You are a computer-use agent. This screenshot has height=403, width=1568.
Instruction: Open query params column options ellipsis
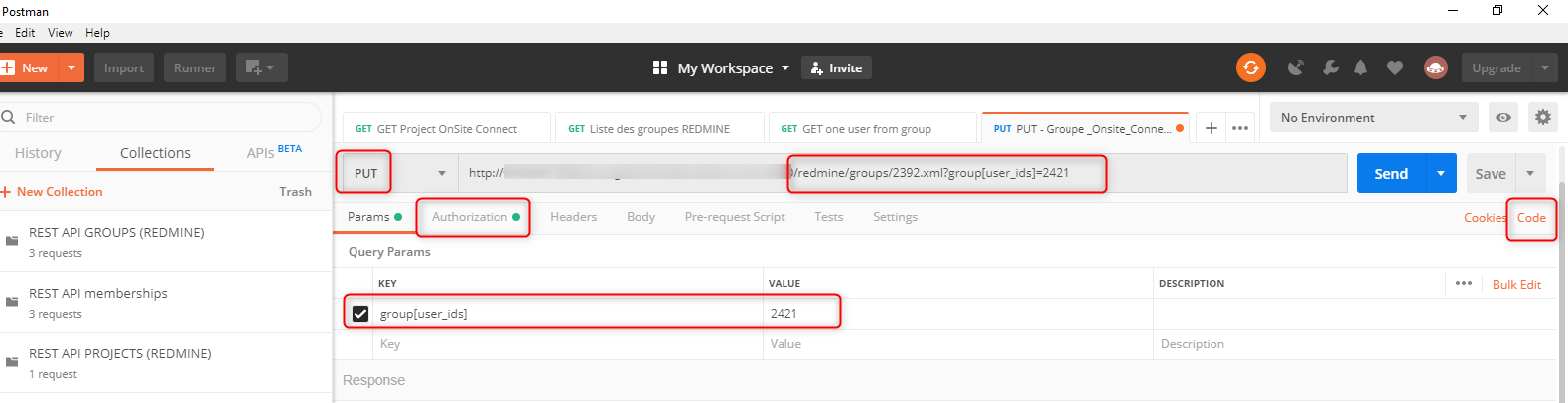click(x=1464, y=283)
